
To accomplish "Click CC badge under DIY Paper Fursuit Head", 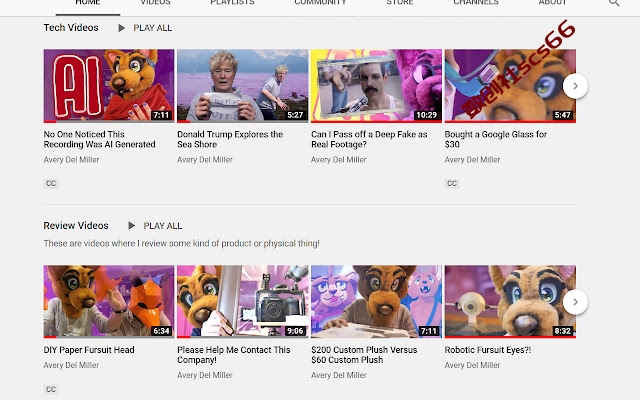I will 51,389.
